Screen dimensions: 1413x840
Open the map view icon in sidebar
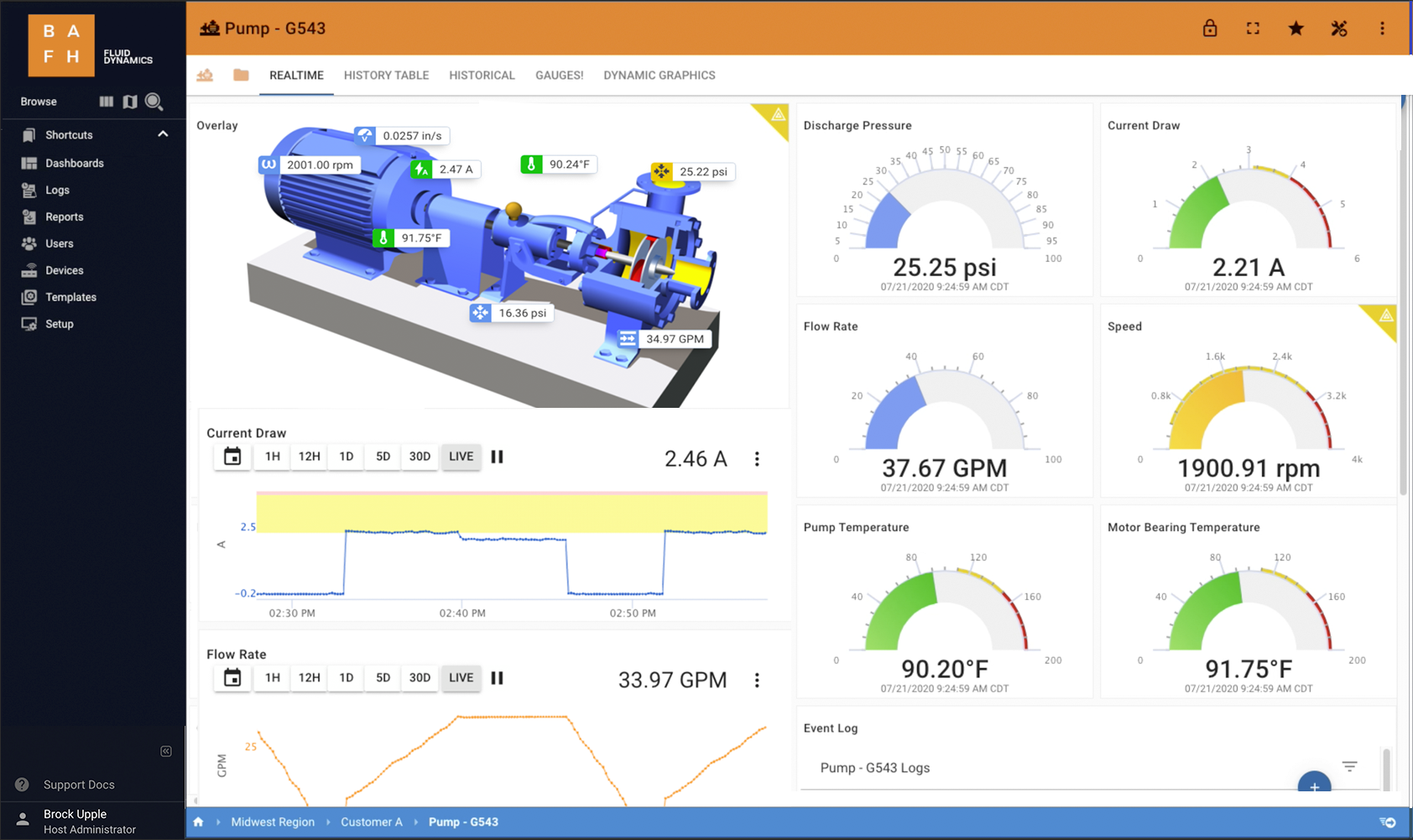(x=130, y=102)
